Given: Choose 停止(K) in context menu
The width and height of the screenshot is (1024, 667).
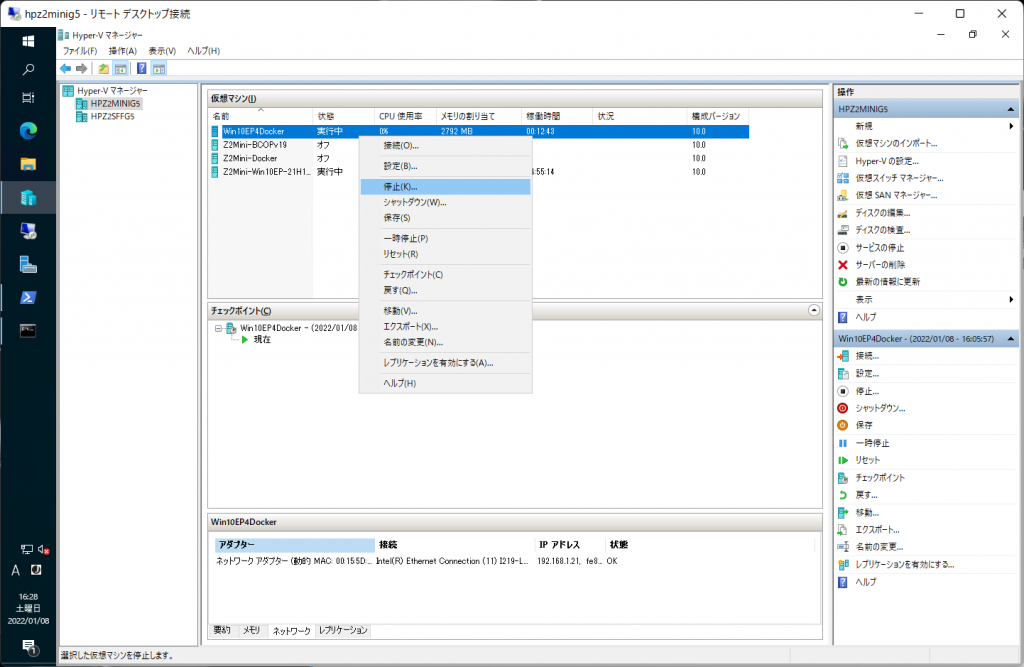Looking at the screenshot, I should 445,187.
